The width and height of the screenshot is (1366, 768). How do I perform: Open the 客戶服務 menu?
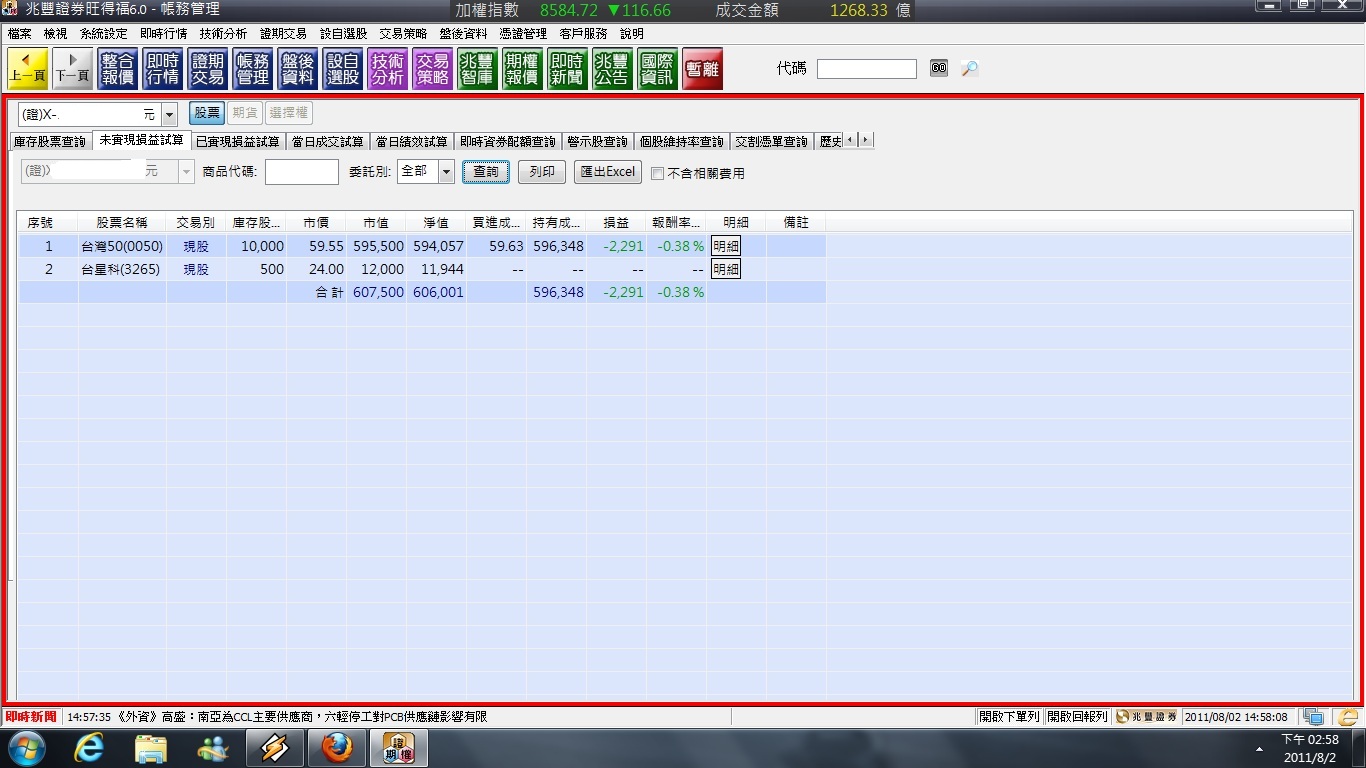[583, 34]
